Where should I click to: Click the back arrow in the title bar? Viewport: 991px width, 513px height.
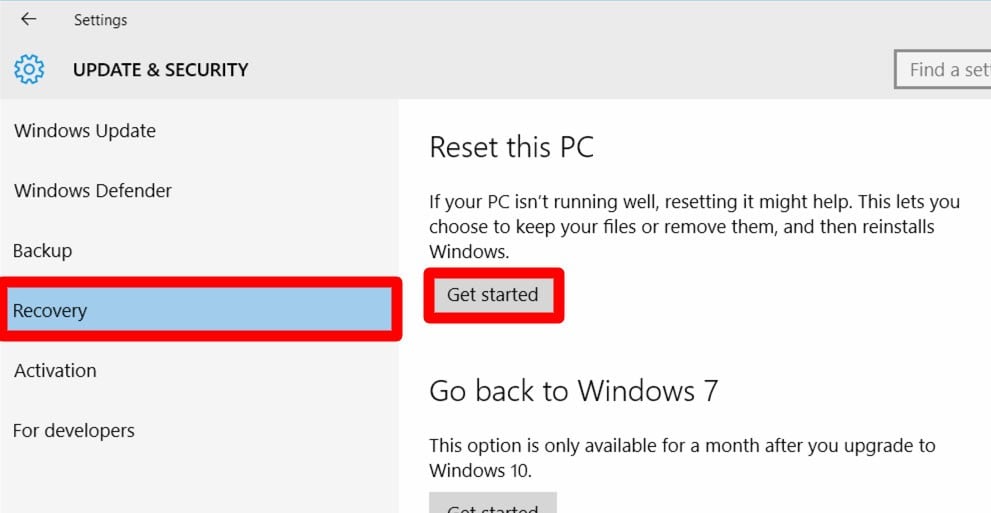28,19
